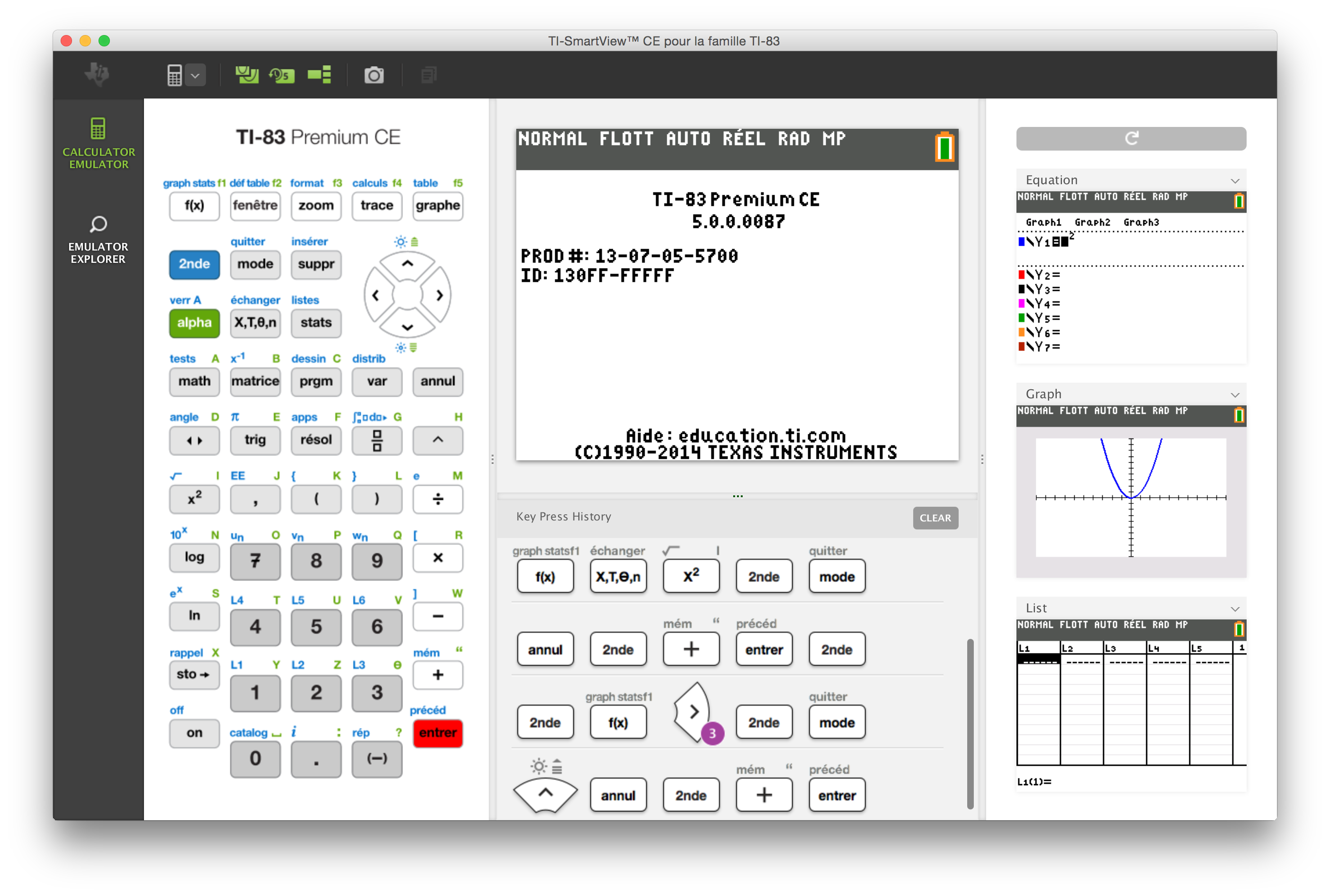Click the Graph2 label in Equation panel
The image size is (1330, 896).
click(1092, 222)
